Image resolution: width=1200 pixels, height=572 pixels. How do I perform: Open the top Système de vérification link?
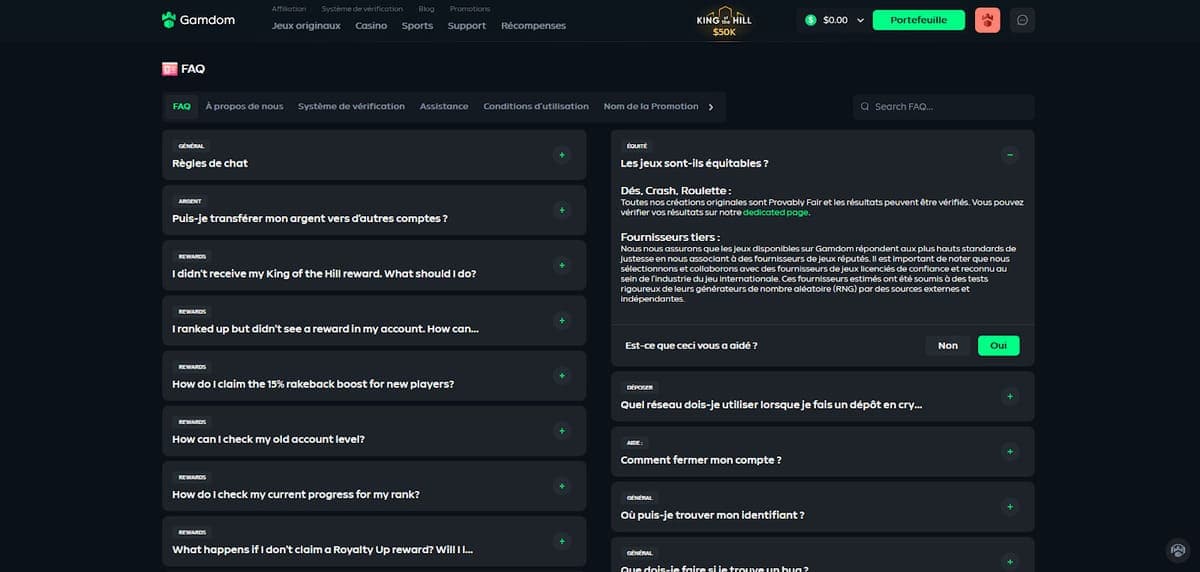(x=362, y=9)
